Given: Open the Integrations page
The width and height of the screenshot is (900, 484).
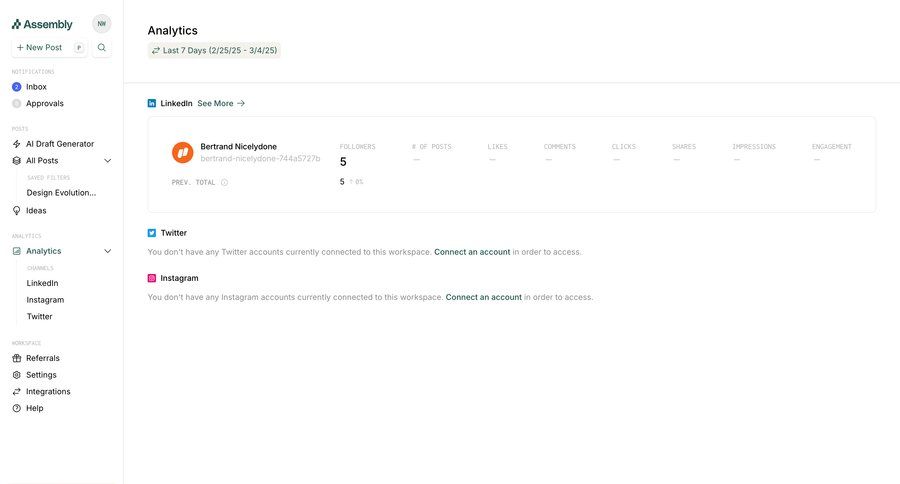Looking at the screenshot, I should pos(48,391).
